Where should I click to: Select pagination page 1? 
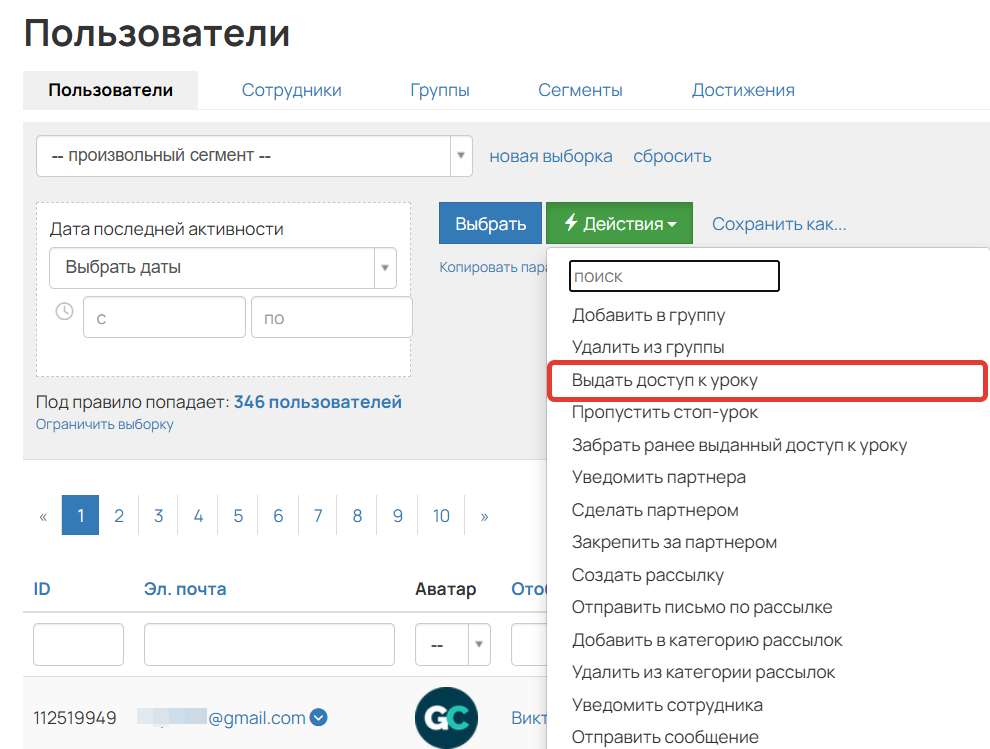[x=80, y=515]
